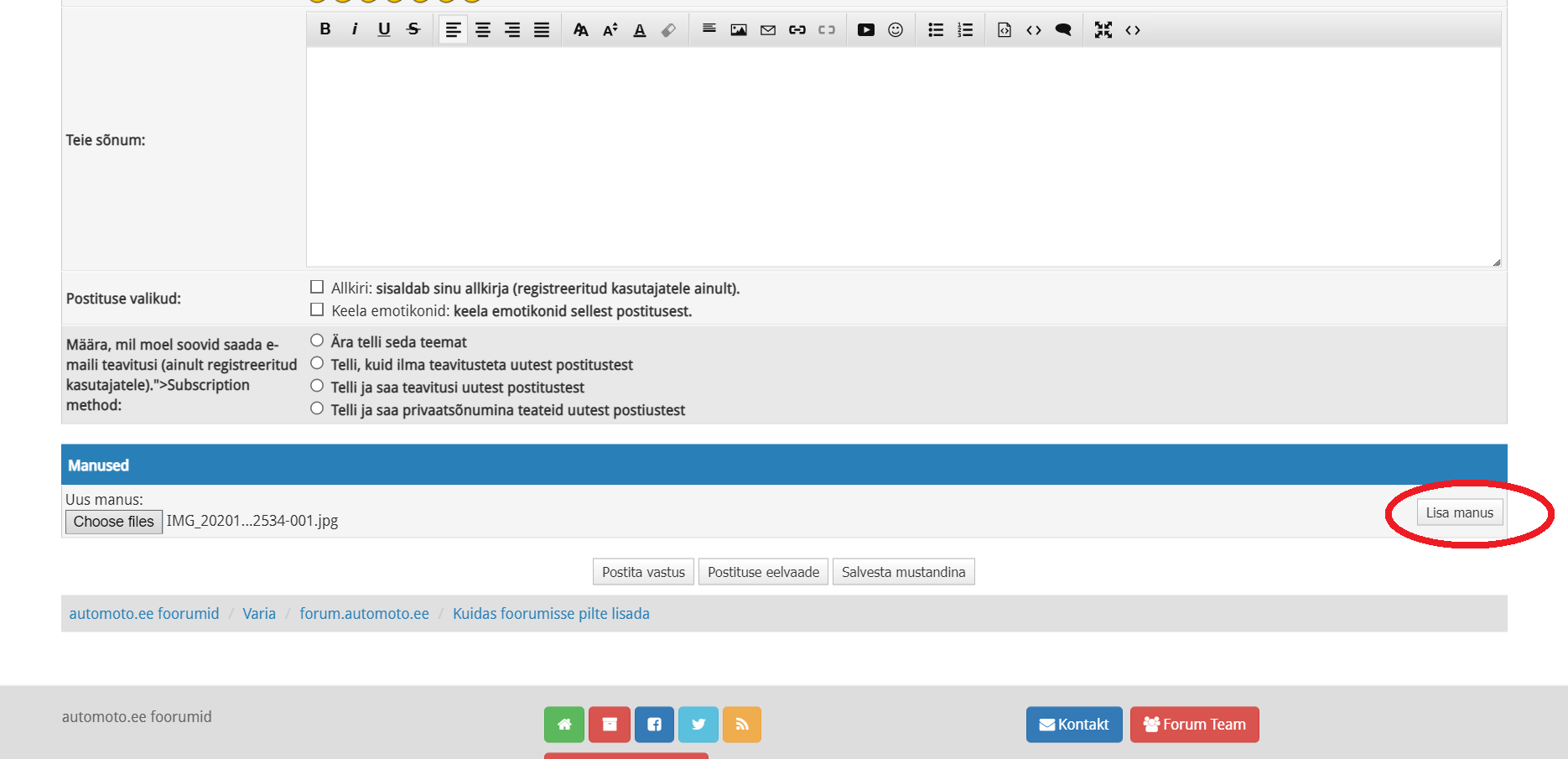Open the font name dropdown
Image resolution: width=1568 pixels, height=759 pixels.
click(580, 30)
